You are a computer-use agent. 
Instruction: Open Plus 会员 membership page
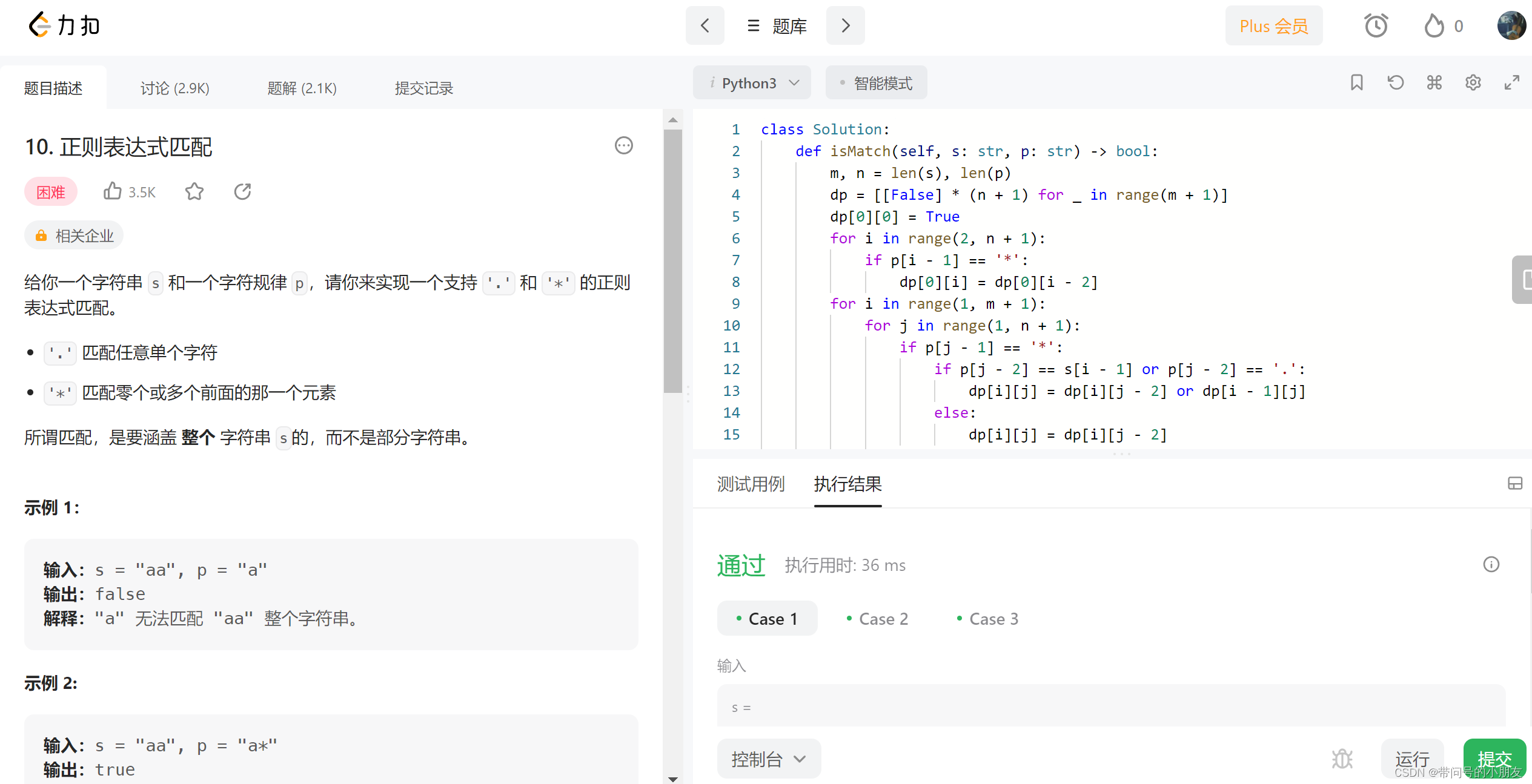click(x=1273, y=26)
